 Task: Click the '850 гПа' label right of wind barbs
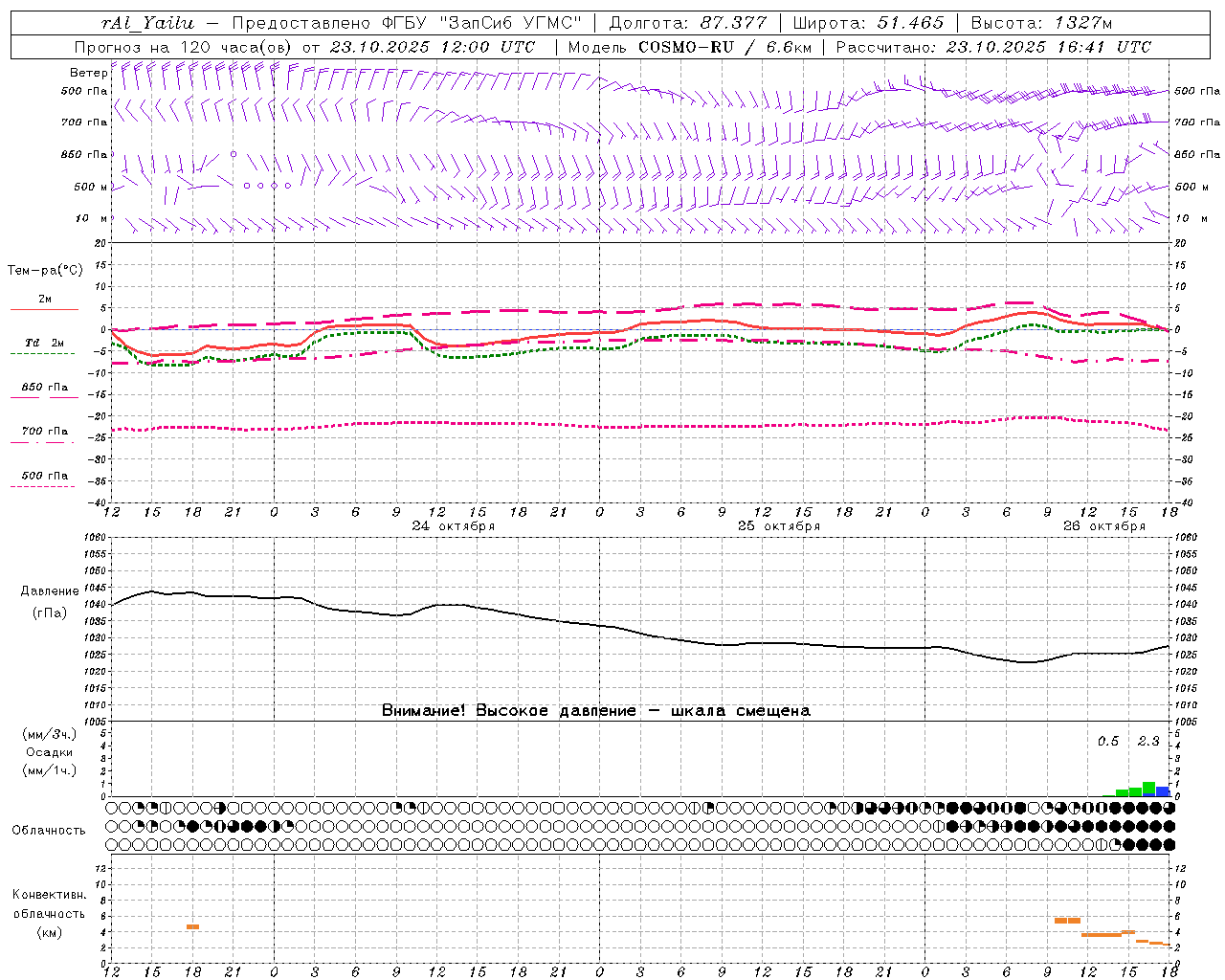point(1197,154)
